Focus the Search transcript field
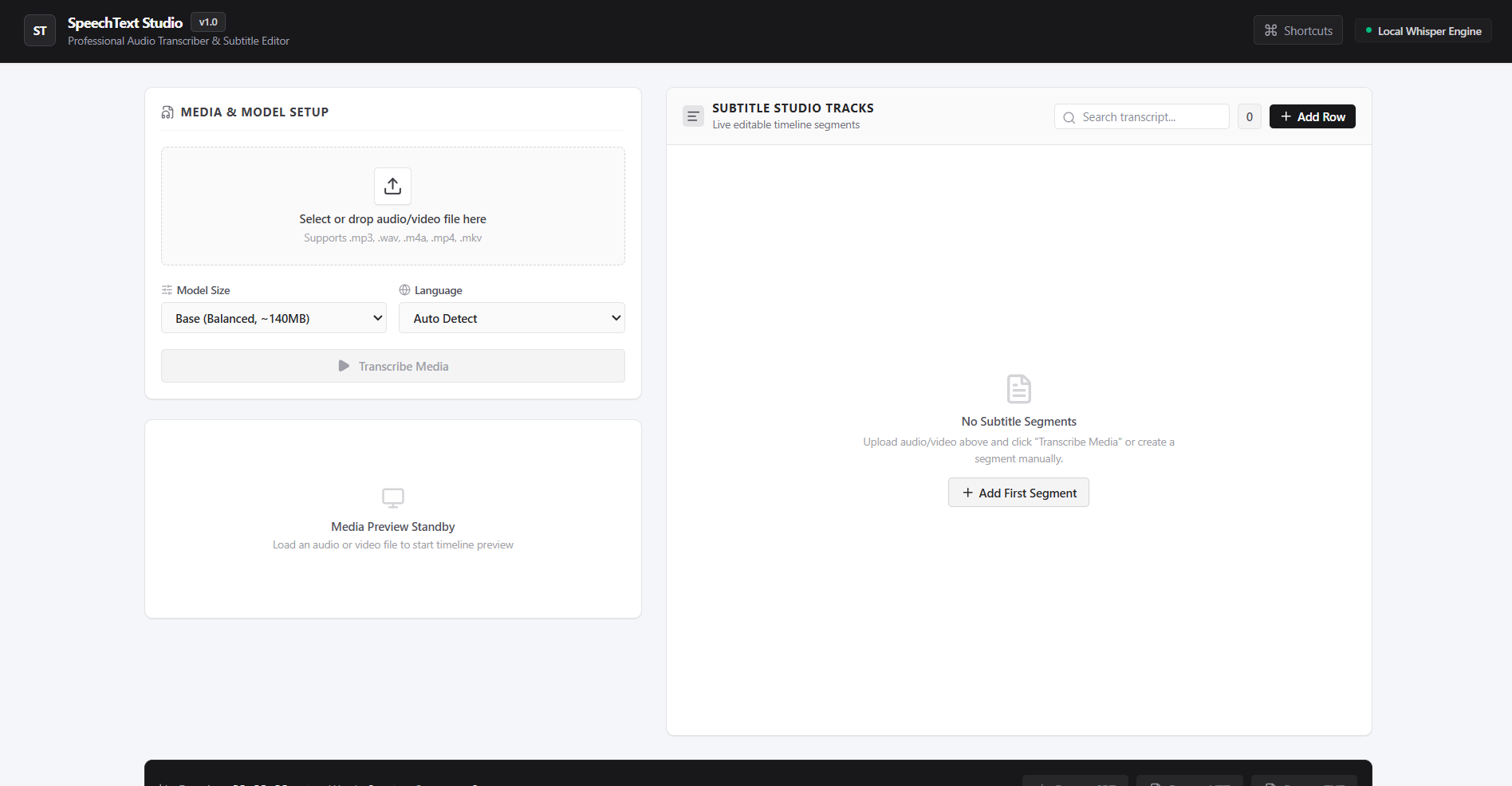The height and width of the screenshot is (786, 1512). (x=1142, y=117)
